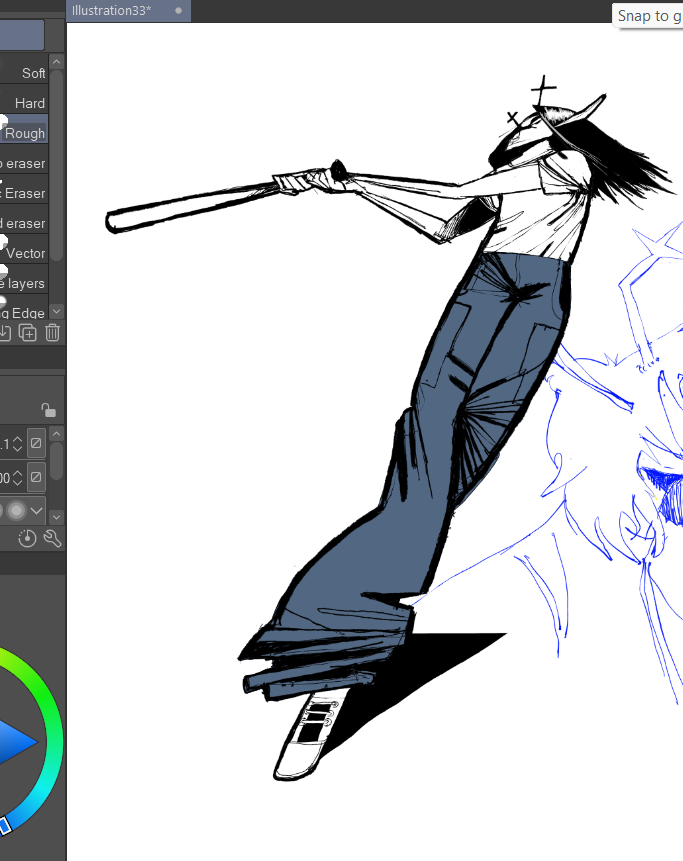Image resolution: width=683 pixels, height=861 pixels.
Task: Select the blurred circle anti-aliasing preset
Action: tap(16, 511)
